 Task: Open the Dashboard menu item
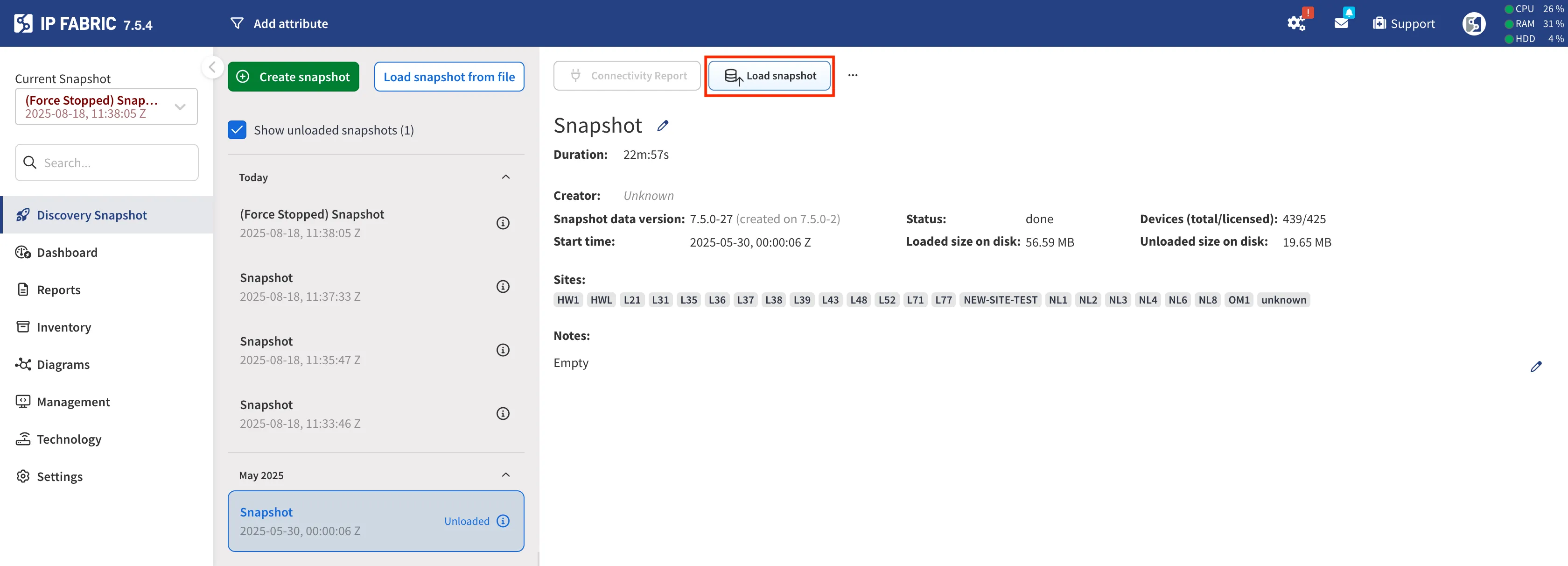tap(67, 252)
